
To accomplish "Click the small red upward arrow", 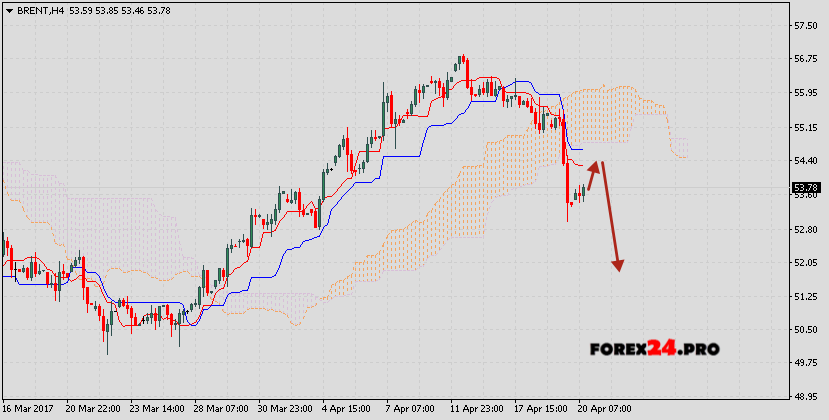I will (592, 176).
